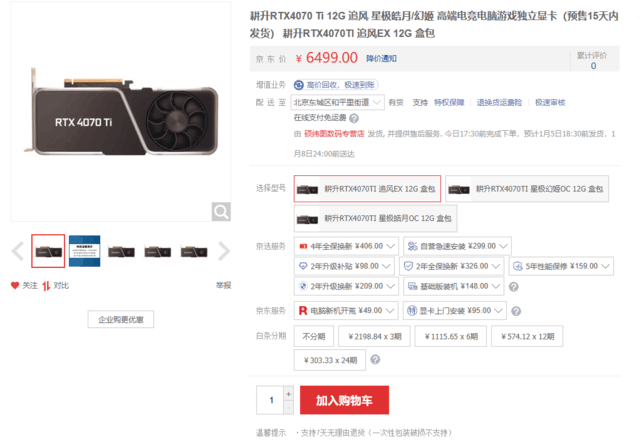The width and height of the screenshot is (639, 442).
Task: Click help icon beside 显卡上门安装 option
Action: coord(516,311)
